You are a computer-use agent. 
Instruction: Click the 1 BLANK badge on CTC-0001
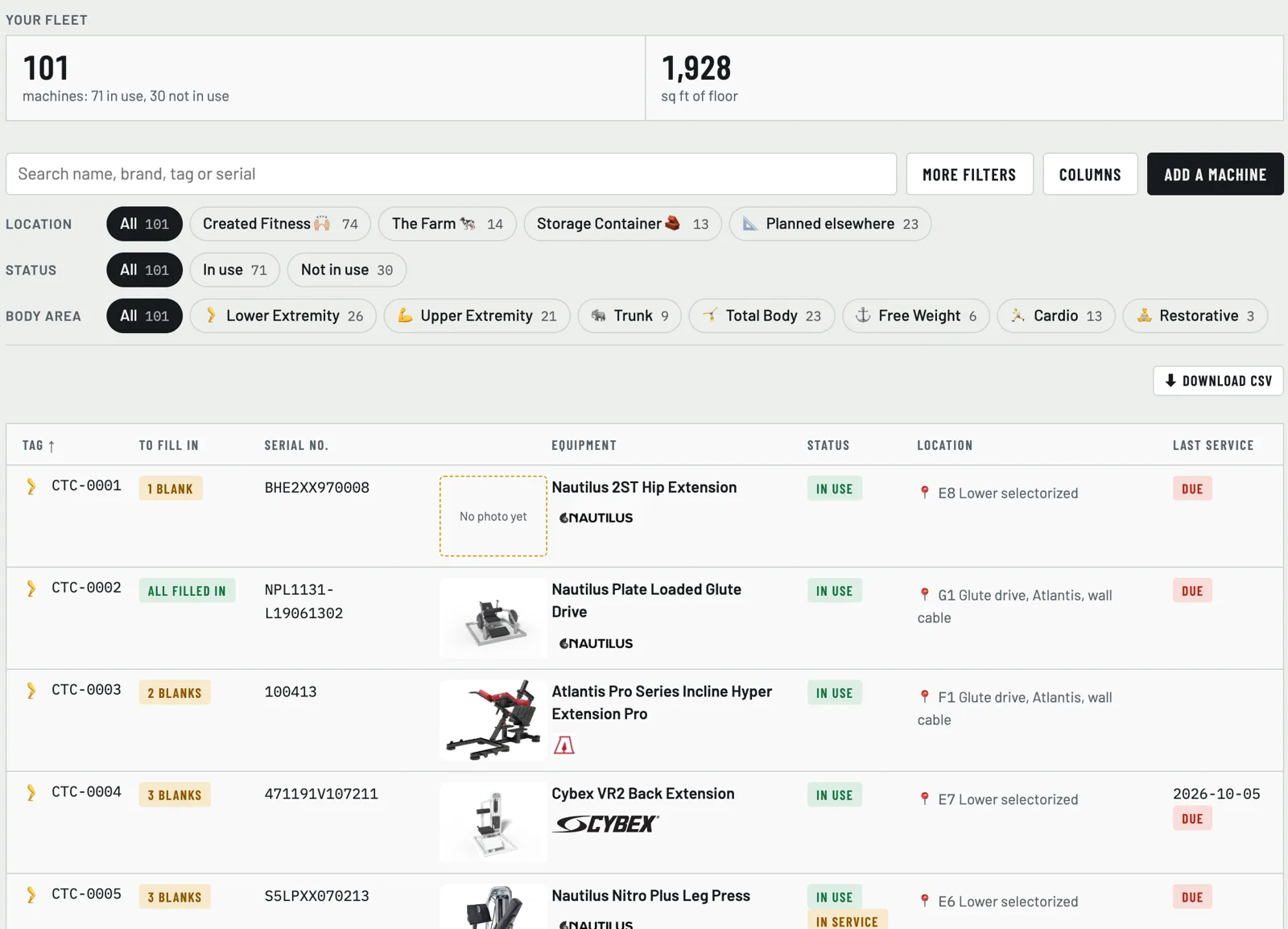171,489
